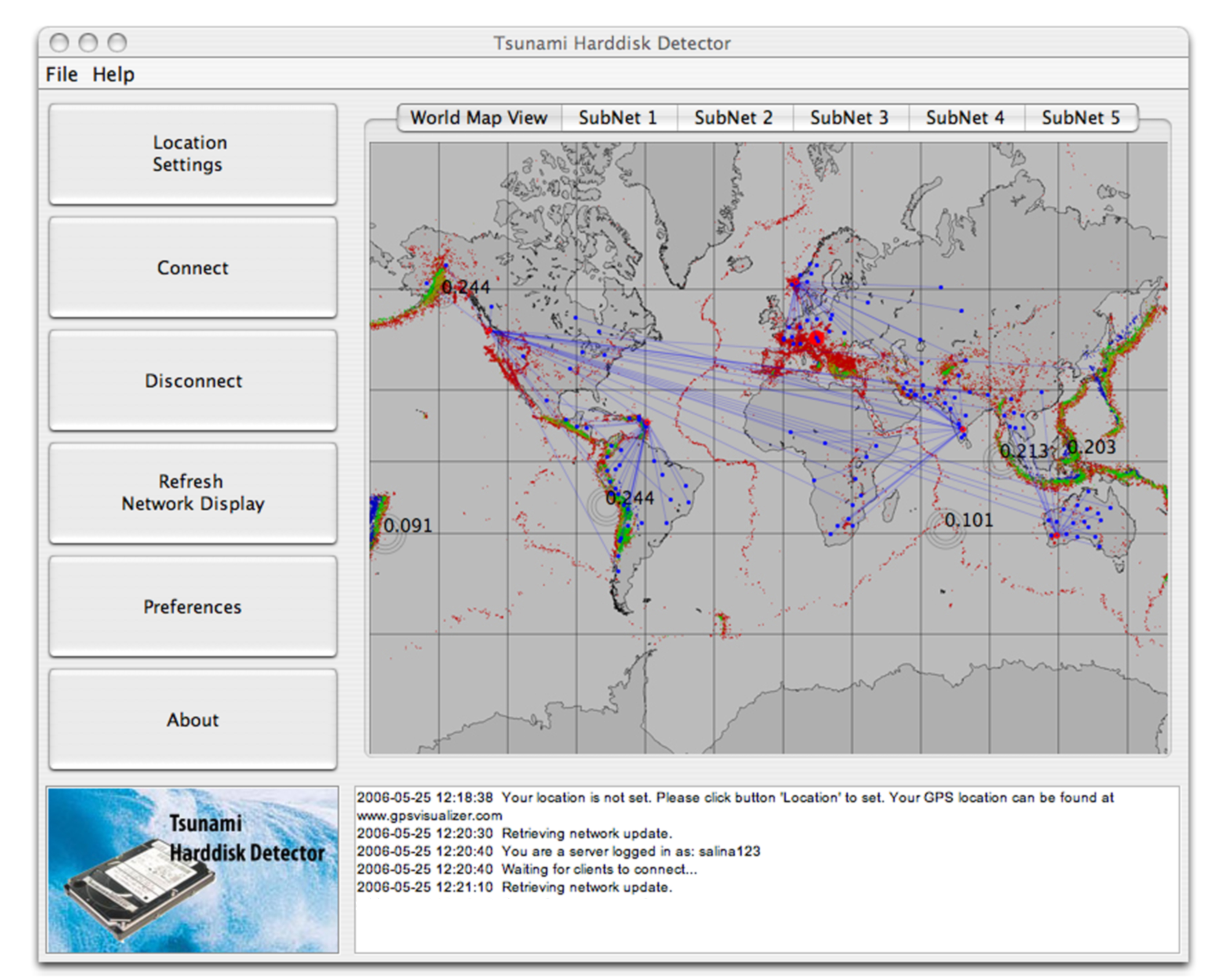Click the Tsunami Harddisk Detector logo image
This screenshot has width=1216, height=980.
[x=192, y=869]
